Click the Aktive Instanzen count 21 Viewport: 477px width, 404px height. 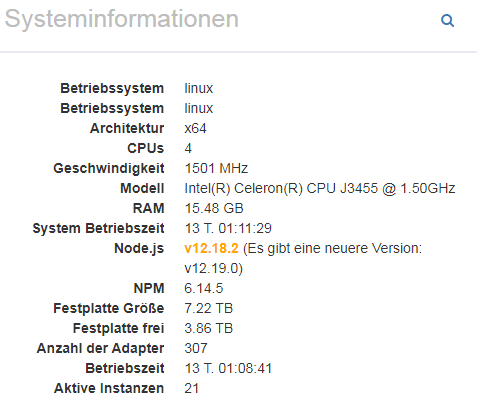coord(192,388)
